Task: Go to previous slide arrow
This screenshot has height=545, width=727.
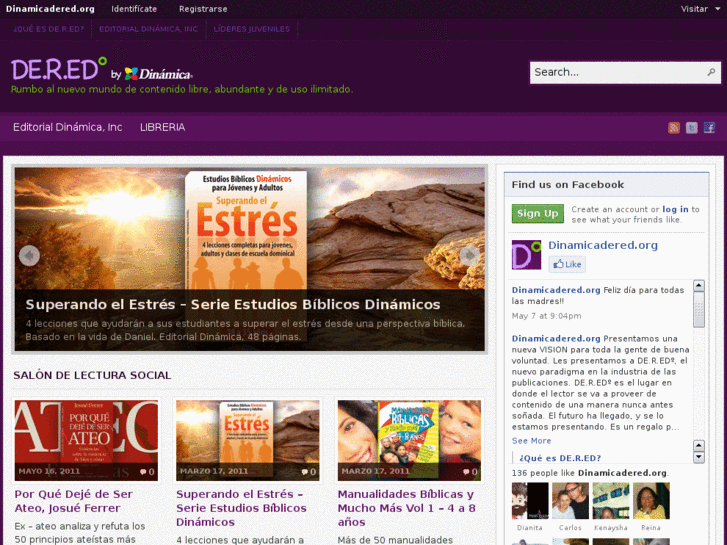Action: coord(29,256)
